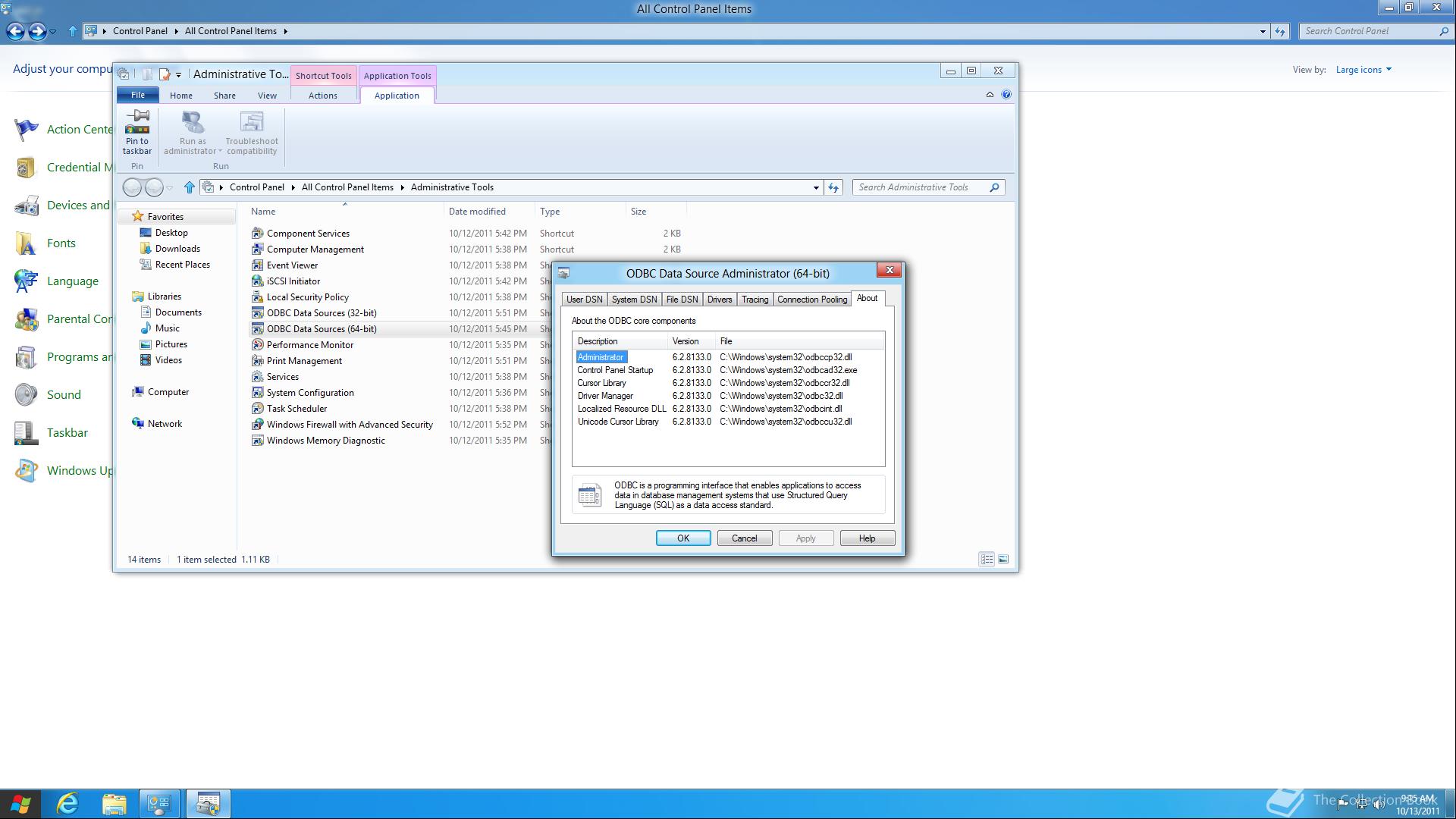This screenshot has height=819, width=1456.
Task: Click Help button in ODBC dialog
Action: click(x=868, y=538)
